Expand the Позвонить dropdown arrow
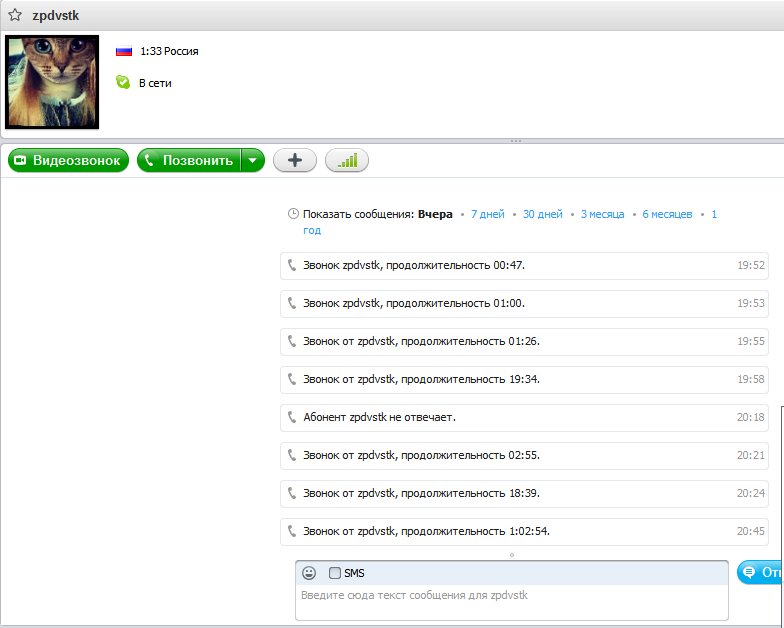The height and width of the screenshot is (628, 784). click(x=253, y=160)
